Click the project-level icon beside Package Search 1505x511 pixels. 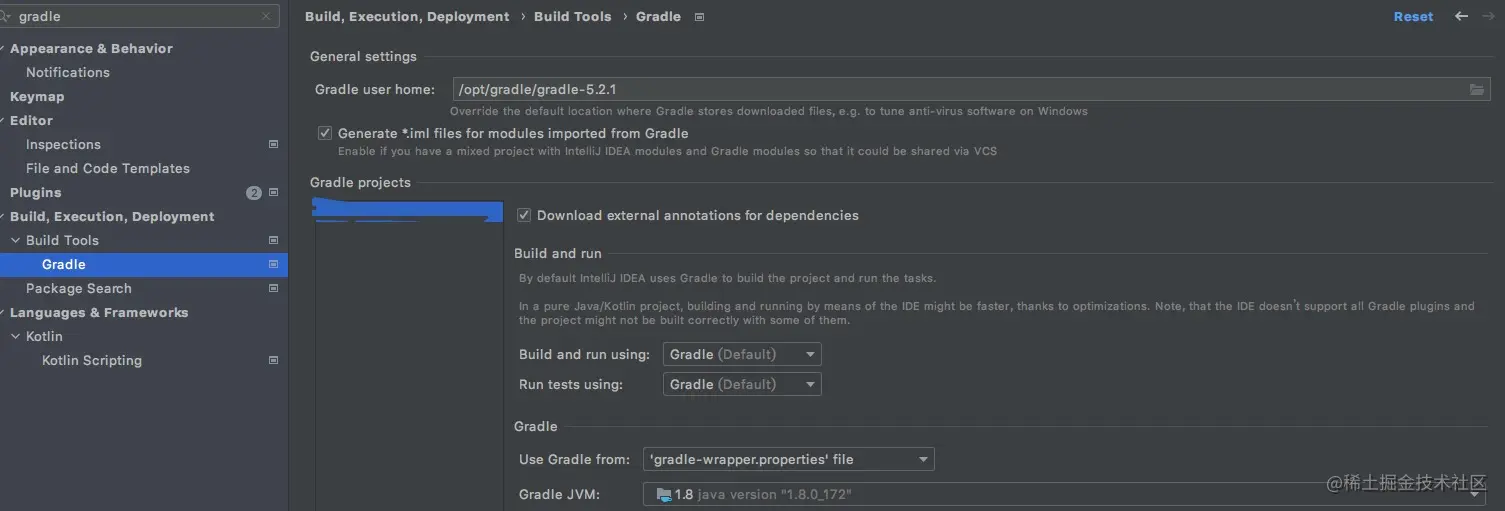pyautogui.click(x=273, y=288)
